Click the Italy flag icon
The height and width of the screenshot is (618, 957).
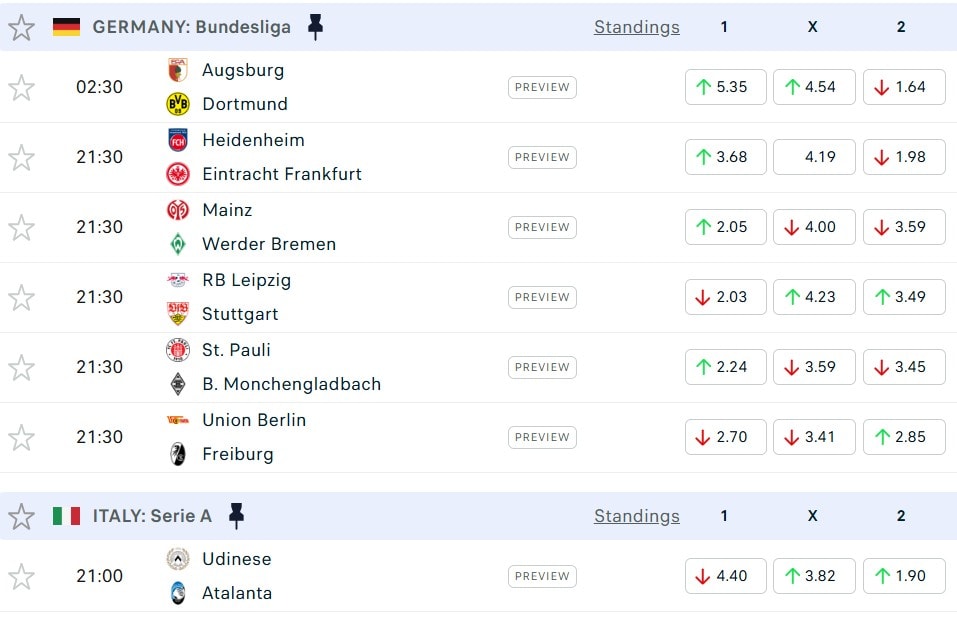click(x=66, y=516)
